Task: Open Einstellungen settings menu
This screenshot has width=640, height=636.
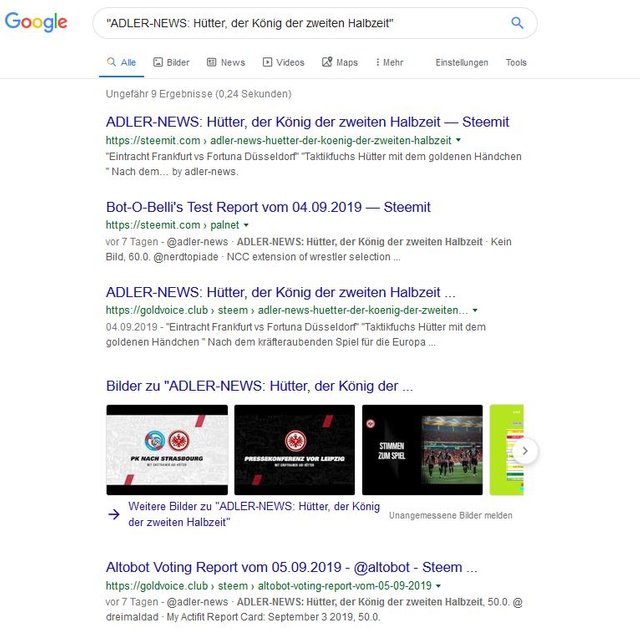Action: click(462, 62)
